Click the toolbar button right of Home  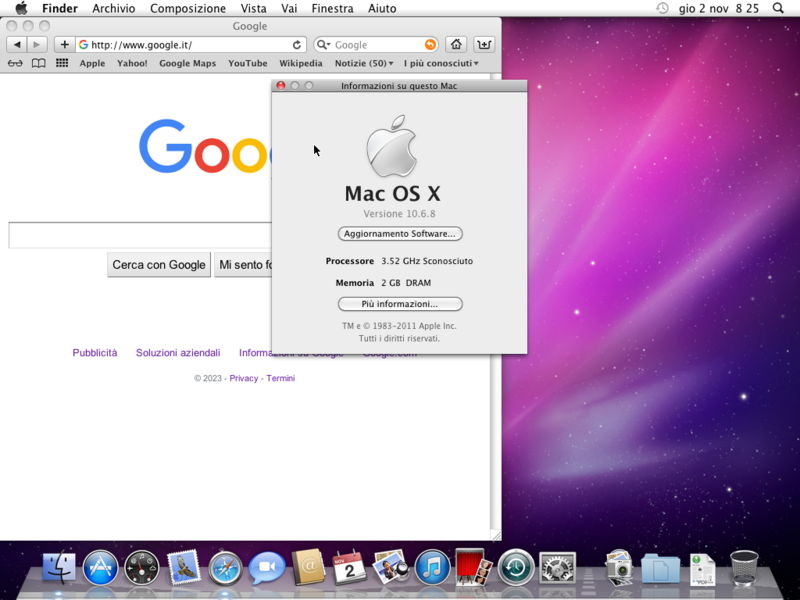484,45
